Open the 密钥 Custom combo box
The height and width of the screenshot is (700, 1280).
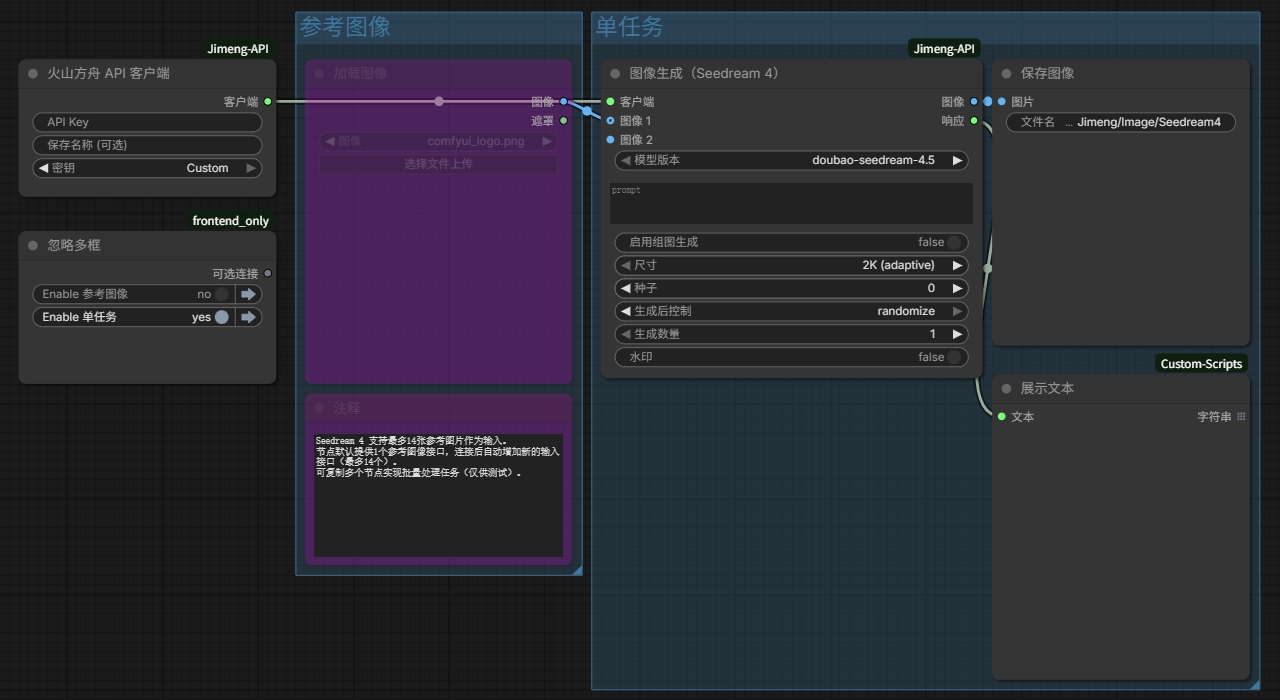pos(148,168)
